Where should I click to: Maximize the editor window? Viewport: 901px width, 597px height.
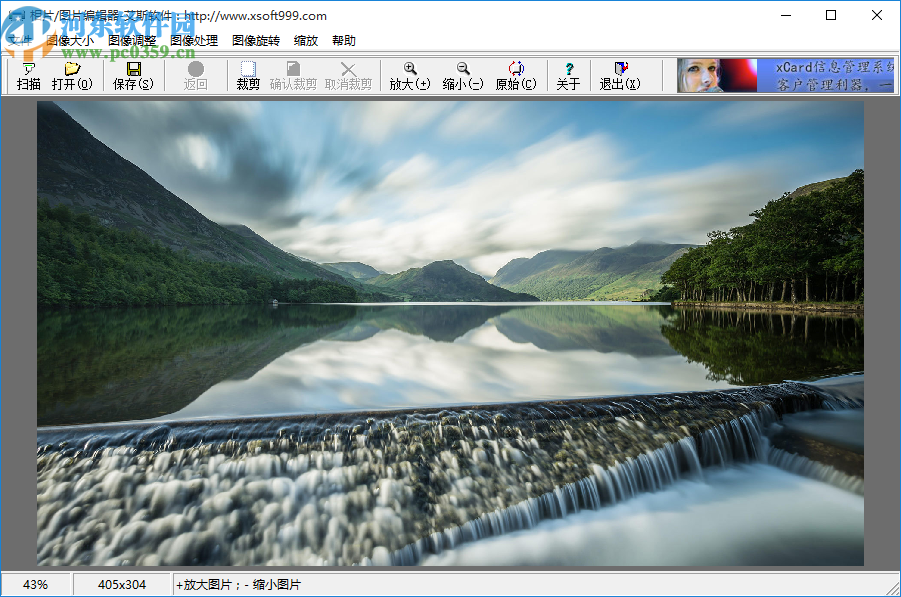tap(831, 15)
